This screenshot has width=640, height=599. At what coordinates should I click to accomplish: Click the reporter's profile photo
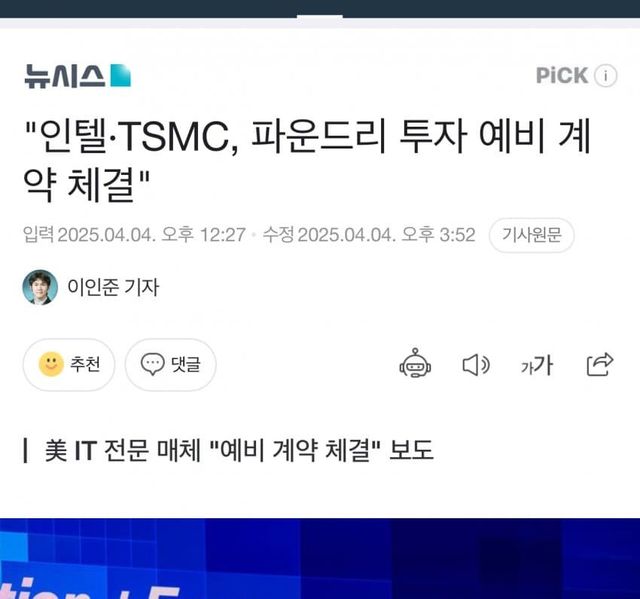(x=40, y=287)
